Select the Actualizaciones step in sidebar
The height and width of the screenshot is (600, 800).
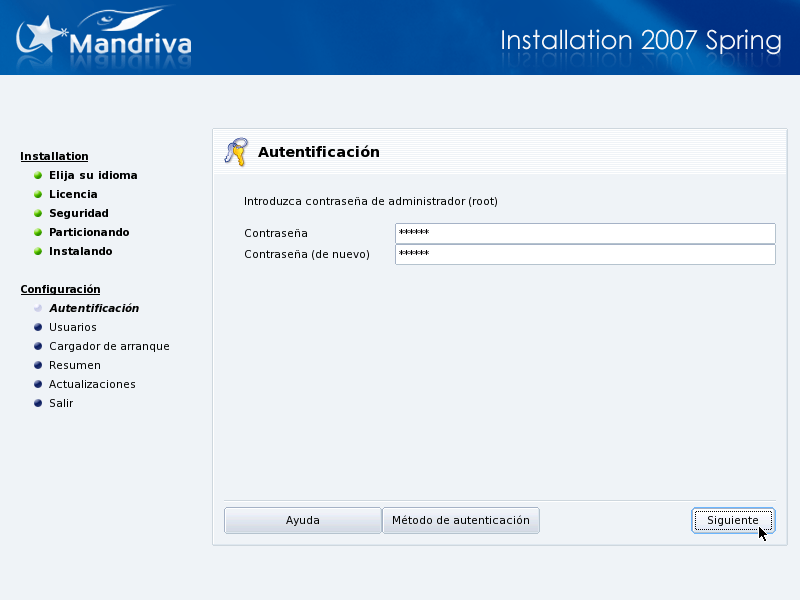(92, 384)
